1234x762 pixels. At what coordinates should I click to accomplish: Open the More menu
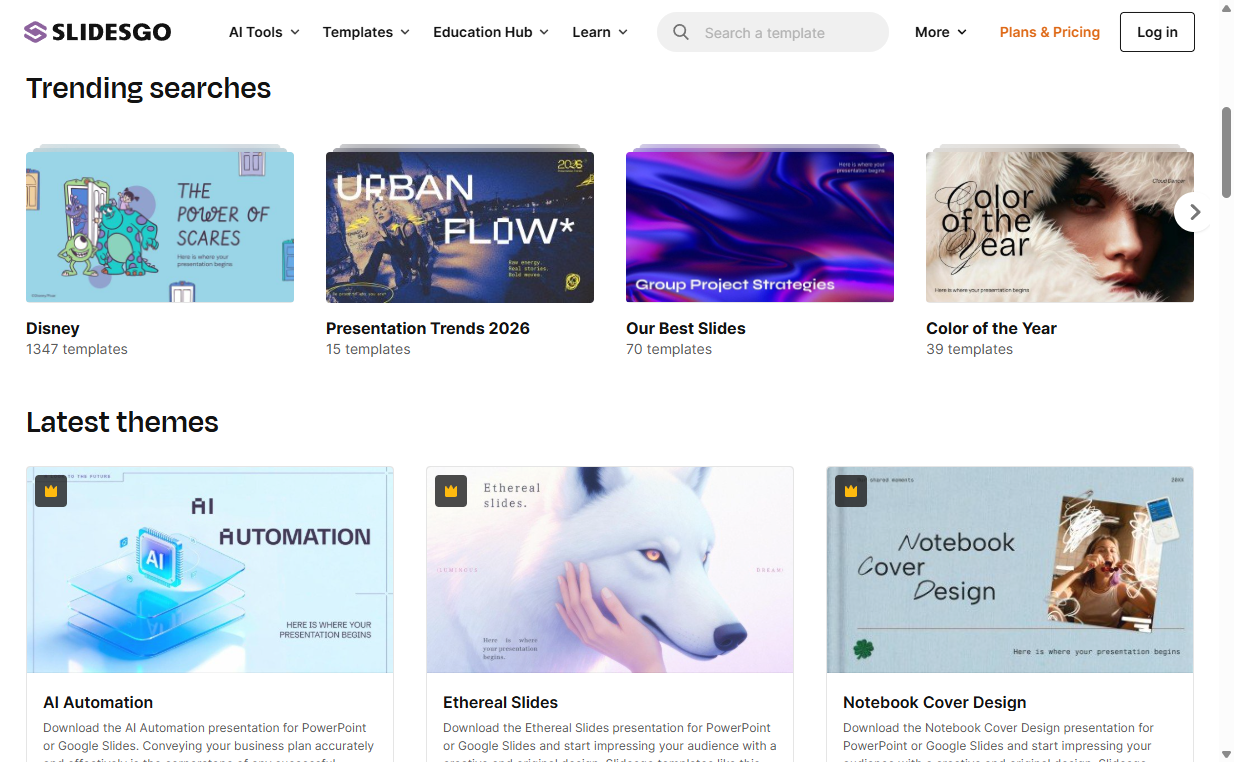pos(941,32)
